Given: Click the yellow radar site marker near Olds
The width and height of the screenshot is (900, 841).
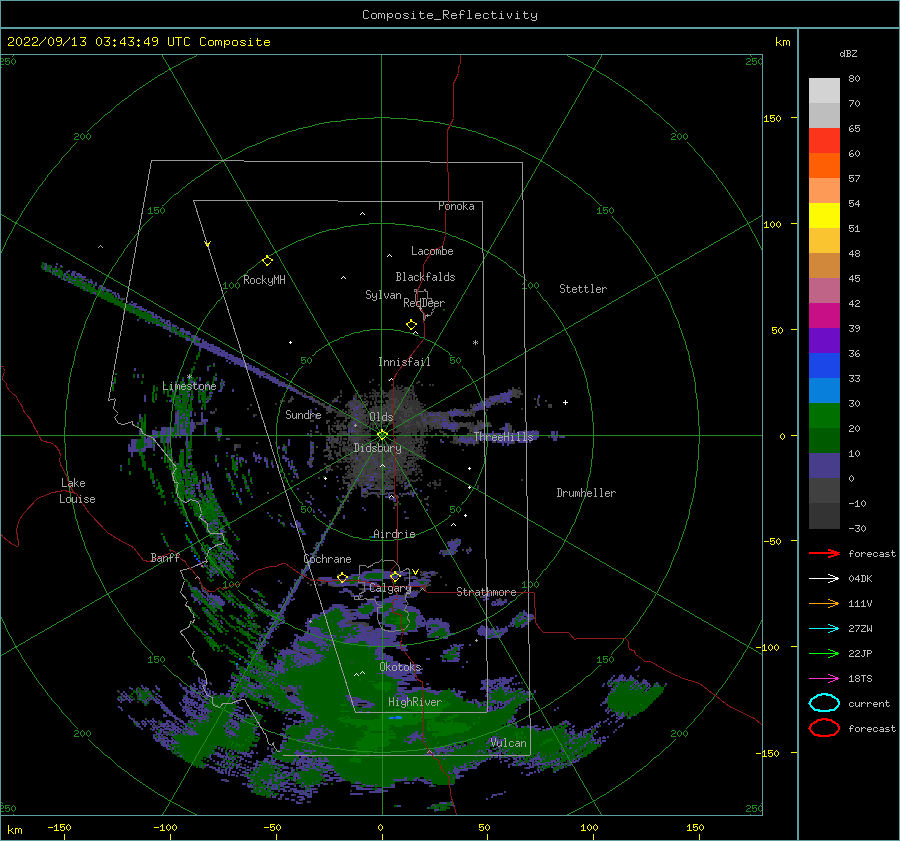Looking at the screenshot, I should [x=382, y=435].
